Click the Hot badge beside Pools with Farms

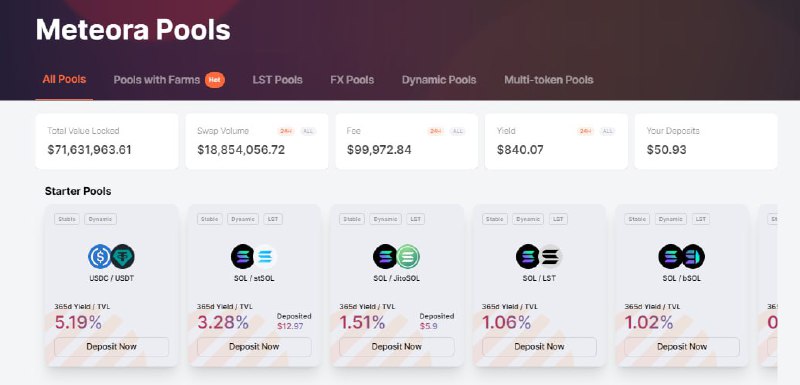[x=215, y=80]
